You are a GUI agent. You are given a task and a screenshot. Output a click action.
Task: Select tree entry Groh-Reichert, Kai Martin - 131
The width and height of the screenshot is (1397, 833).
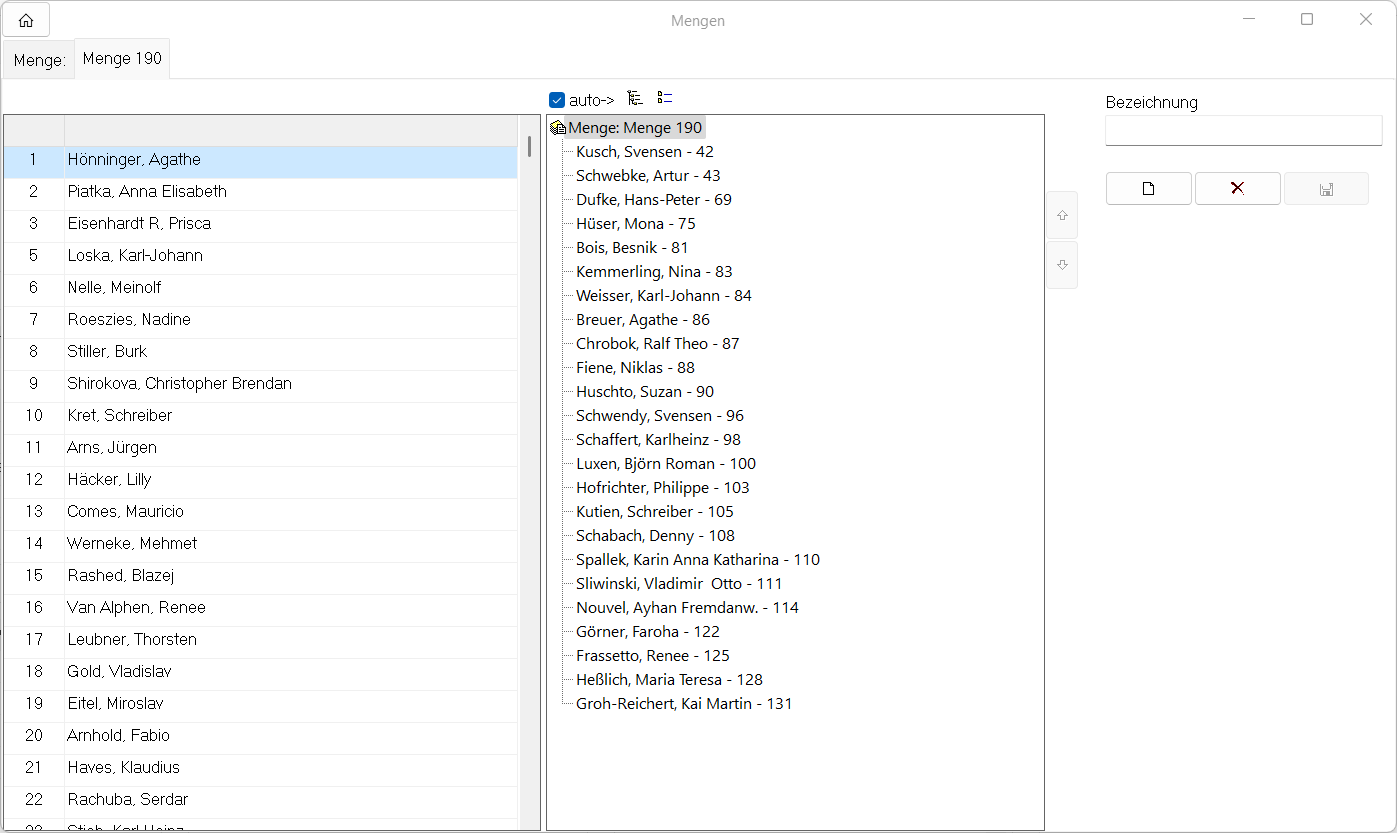(683, 704)
